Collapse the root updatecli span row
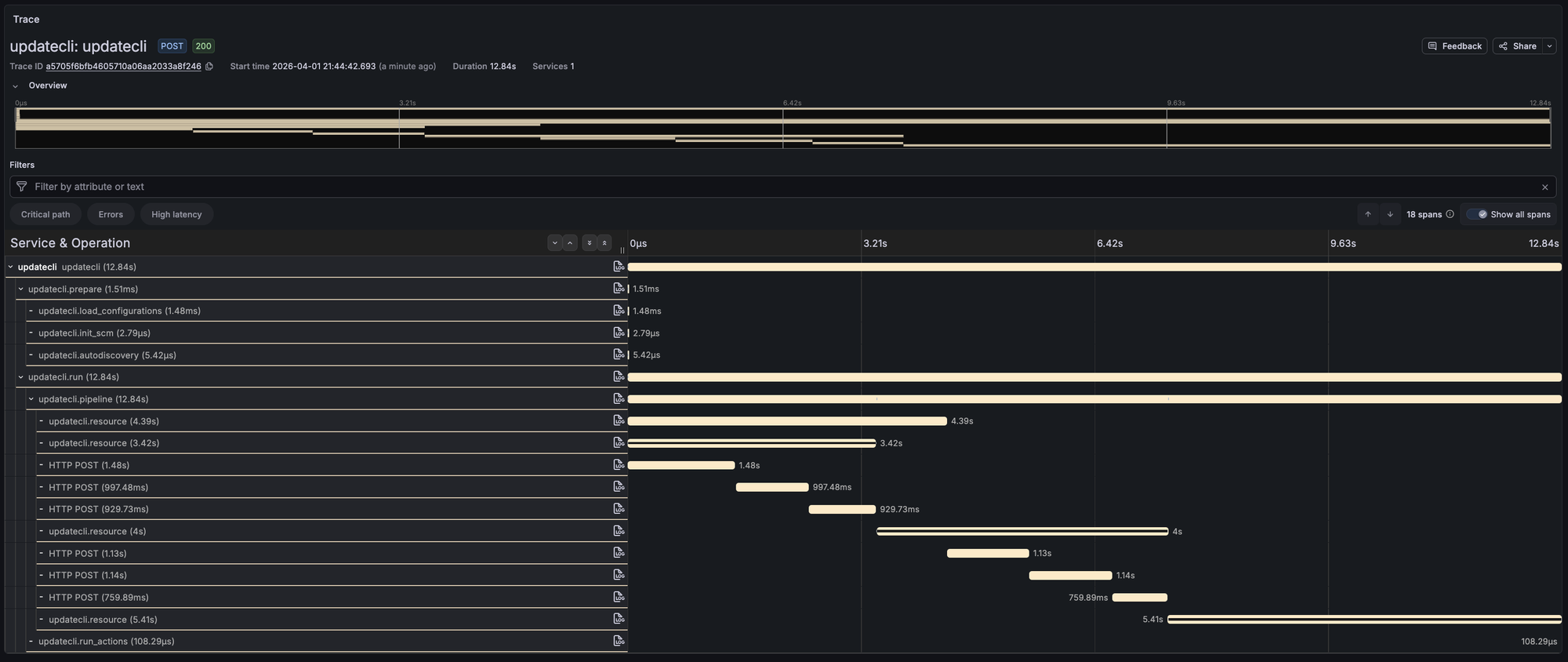1568x662 pixels. click(11, 267)
